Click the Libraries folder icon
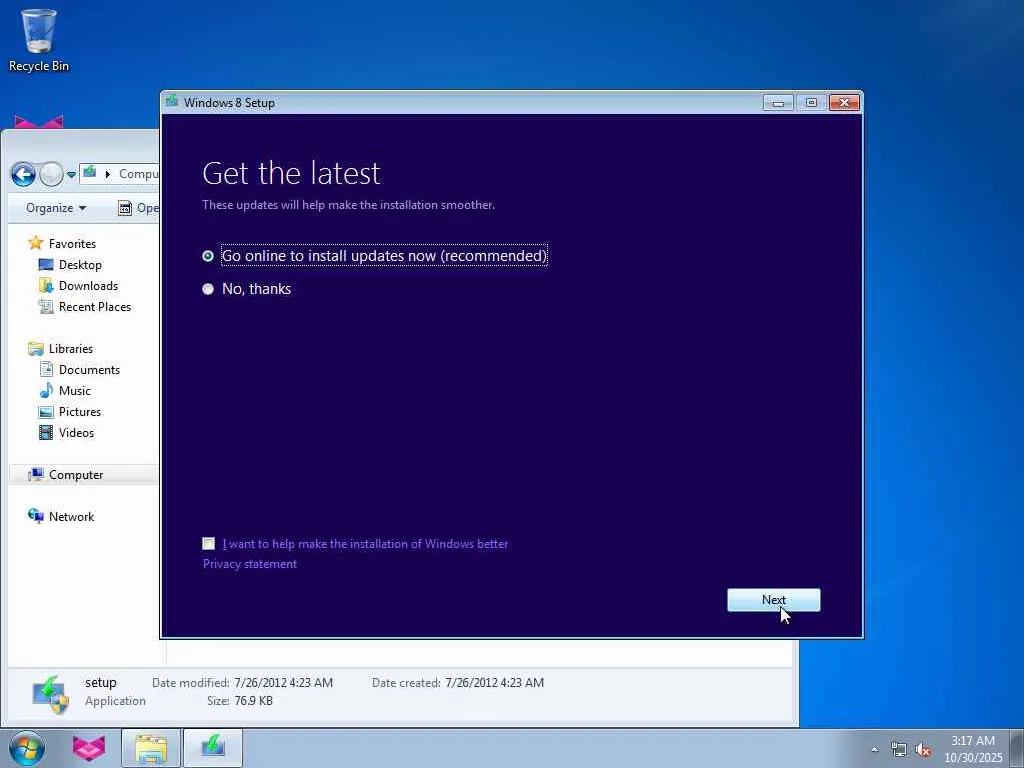This screenshot has height=768, width=1024. click(x=35, y=349)
